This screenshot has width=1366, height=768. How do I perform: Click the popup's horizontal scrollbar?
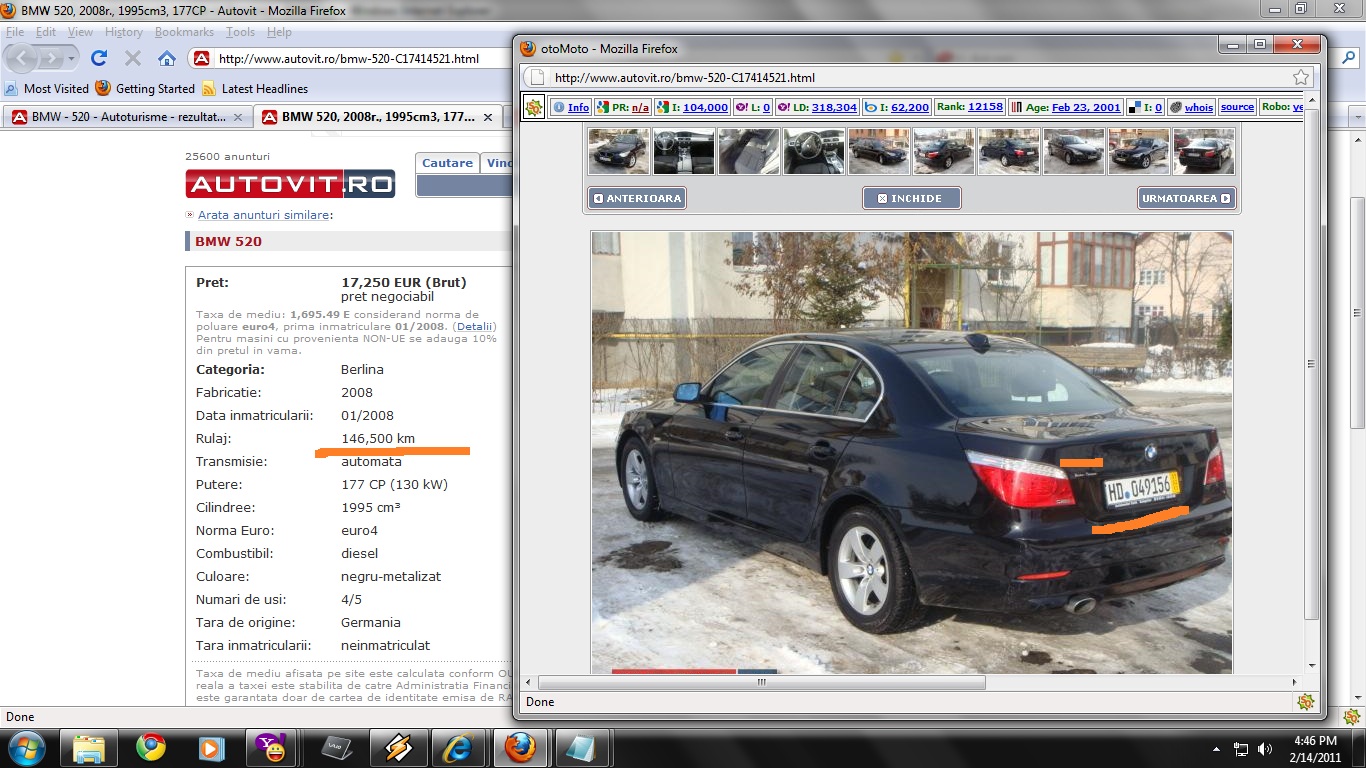(761, 682)
